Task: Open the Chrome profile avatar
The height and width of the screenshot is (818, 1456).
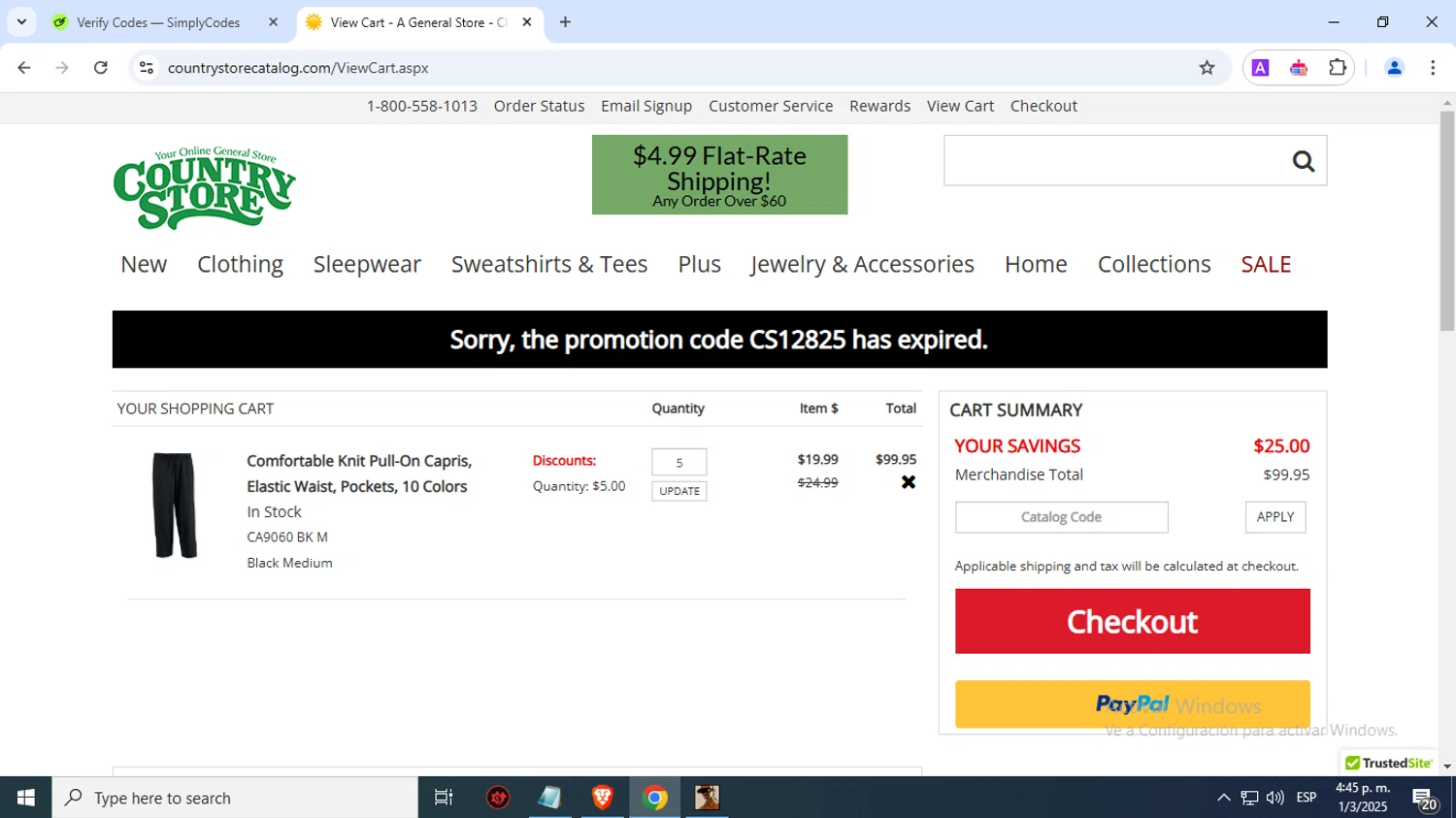Action: coord(1394,68)
